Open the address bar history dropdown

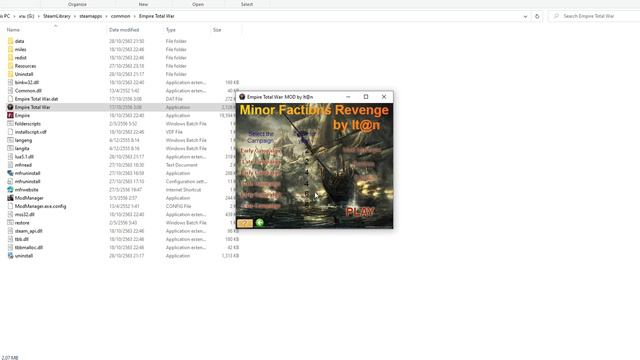[x=525, y=16]
